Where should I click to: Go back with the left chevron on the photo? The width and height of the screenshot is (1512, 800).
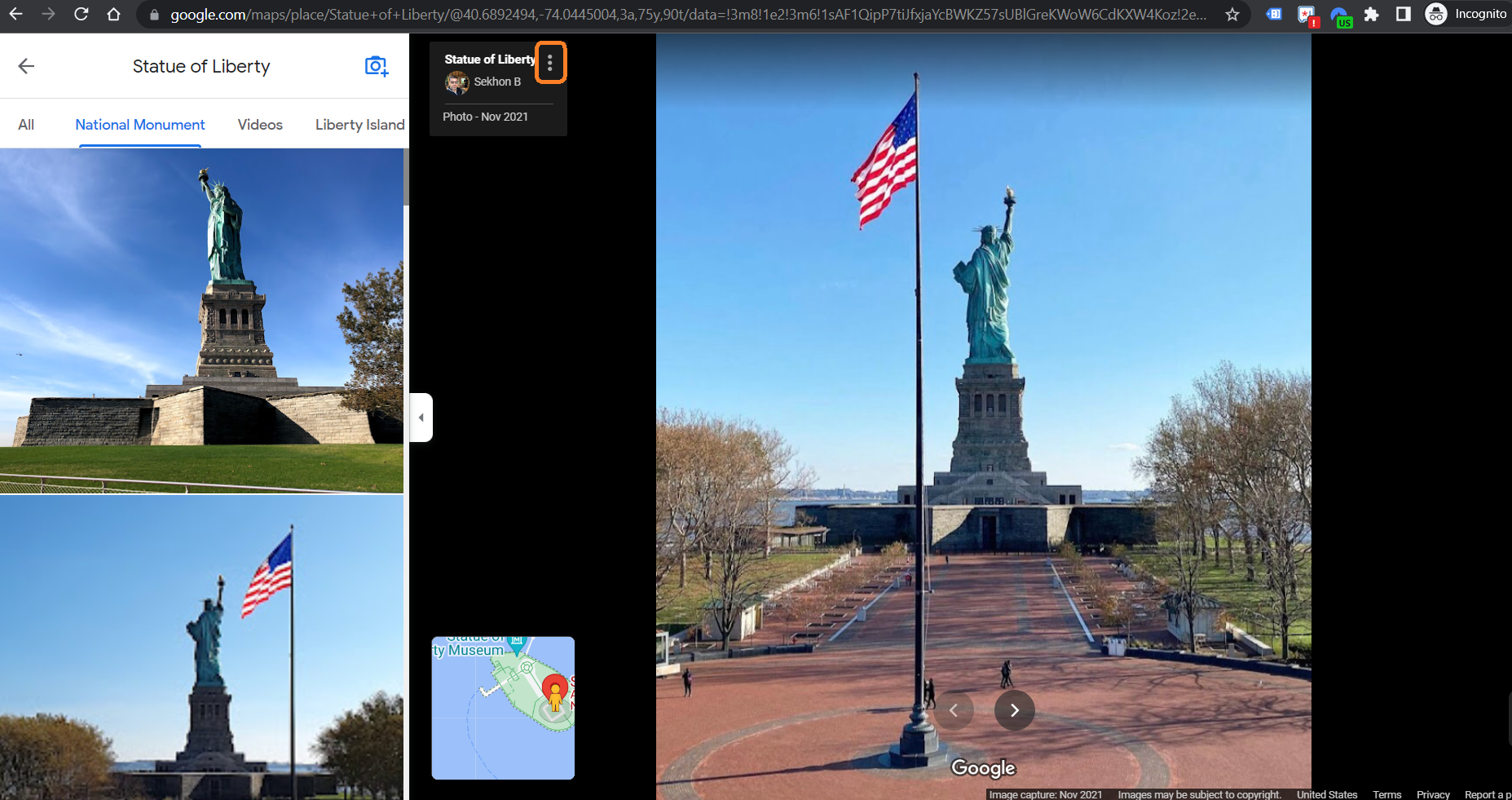pos(954,710)
